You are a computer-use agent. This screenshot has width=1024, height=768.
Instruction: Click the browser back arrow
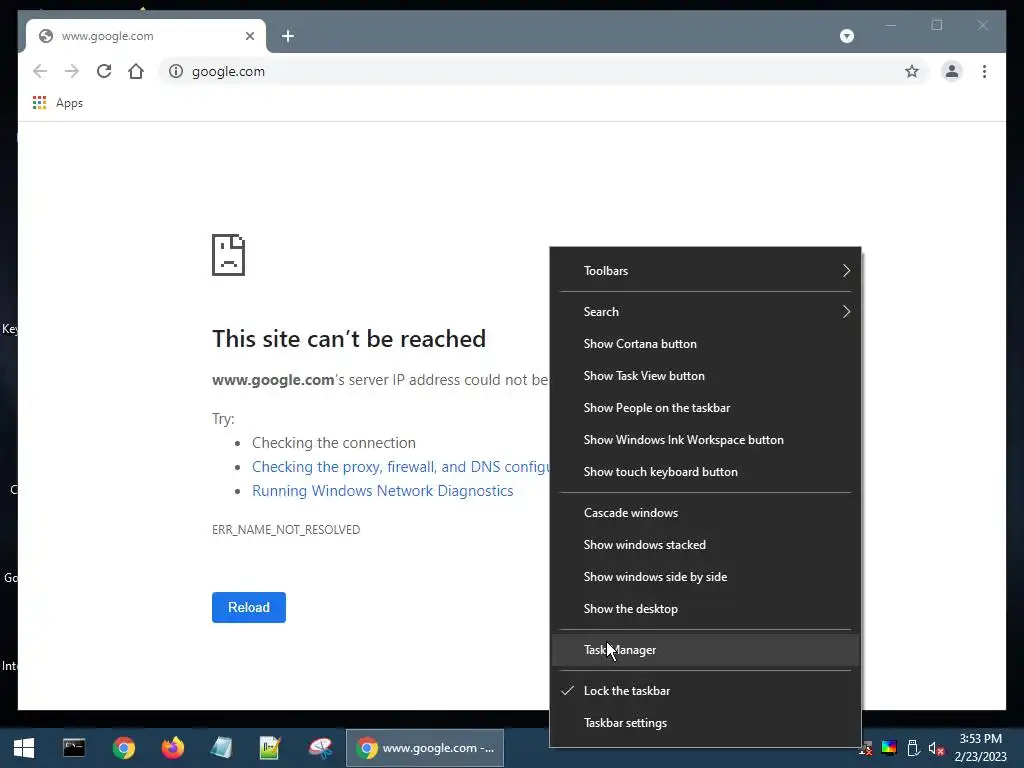pyautogui.click(x=40, y=71)
